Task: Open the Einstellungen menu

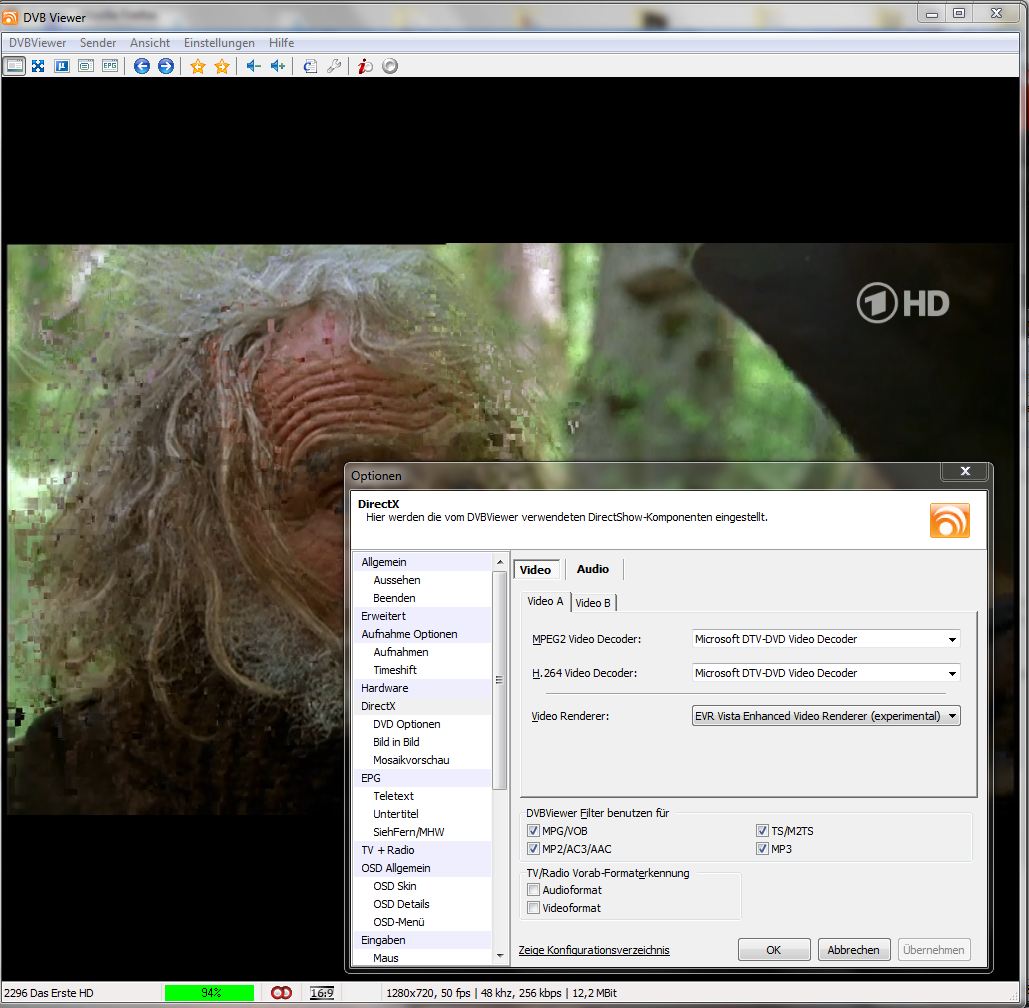Action: (x=219, y=43)
